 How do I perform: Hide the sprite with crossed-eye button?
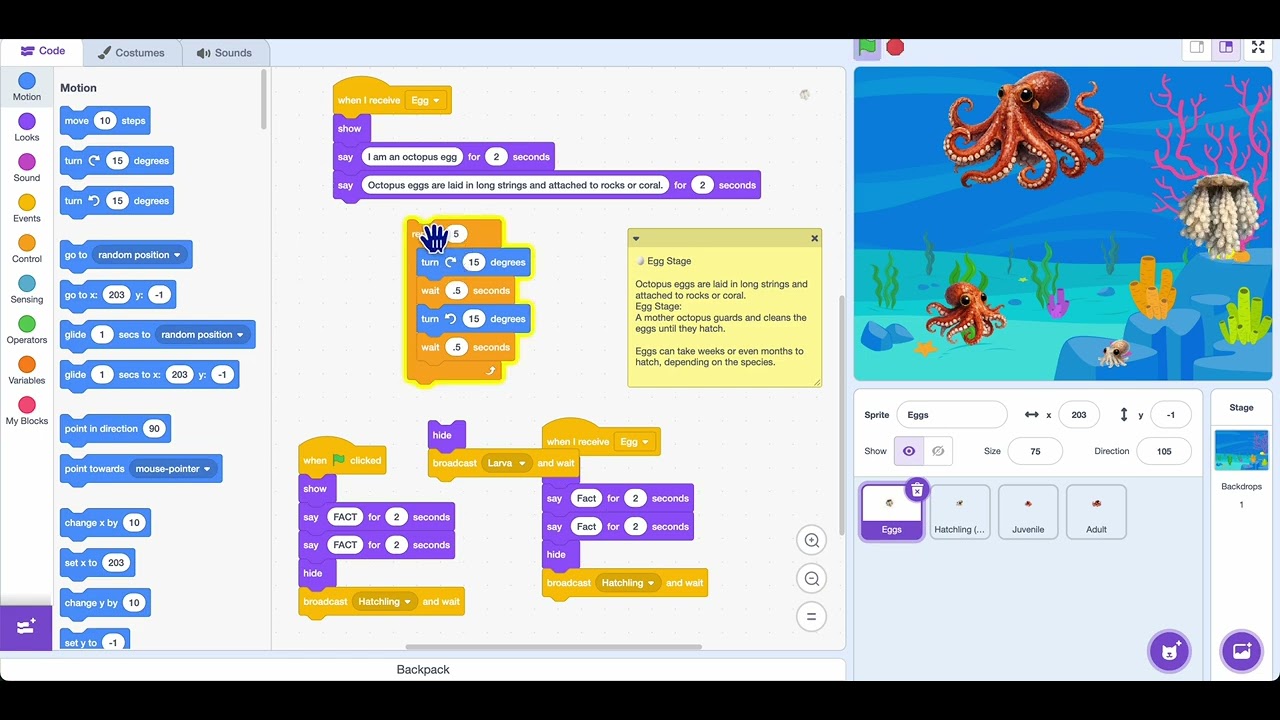pos(938,451)
